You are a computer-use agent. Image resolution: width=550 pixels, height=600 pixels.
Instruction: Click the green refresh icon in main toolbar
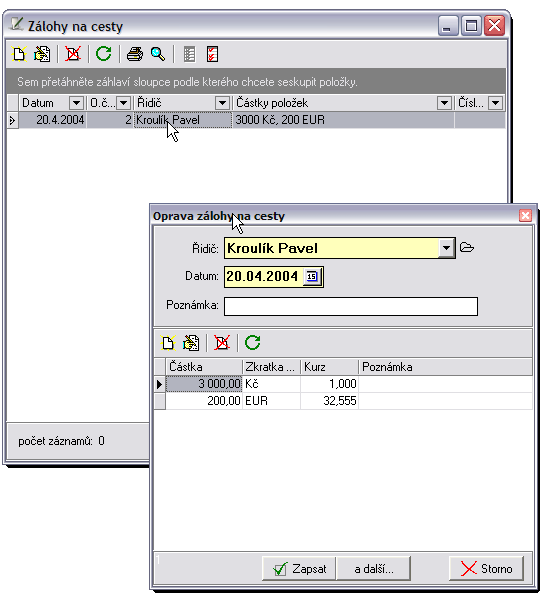coord(103,54)
